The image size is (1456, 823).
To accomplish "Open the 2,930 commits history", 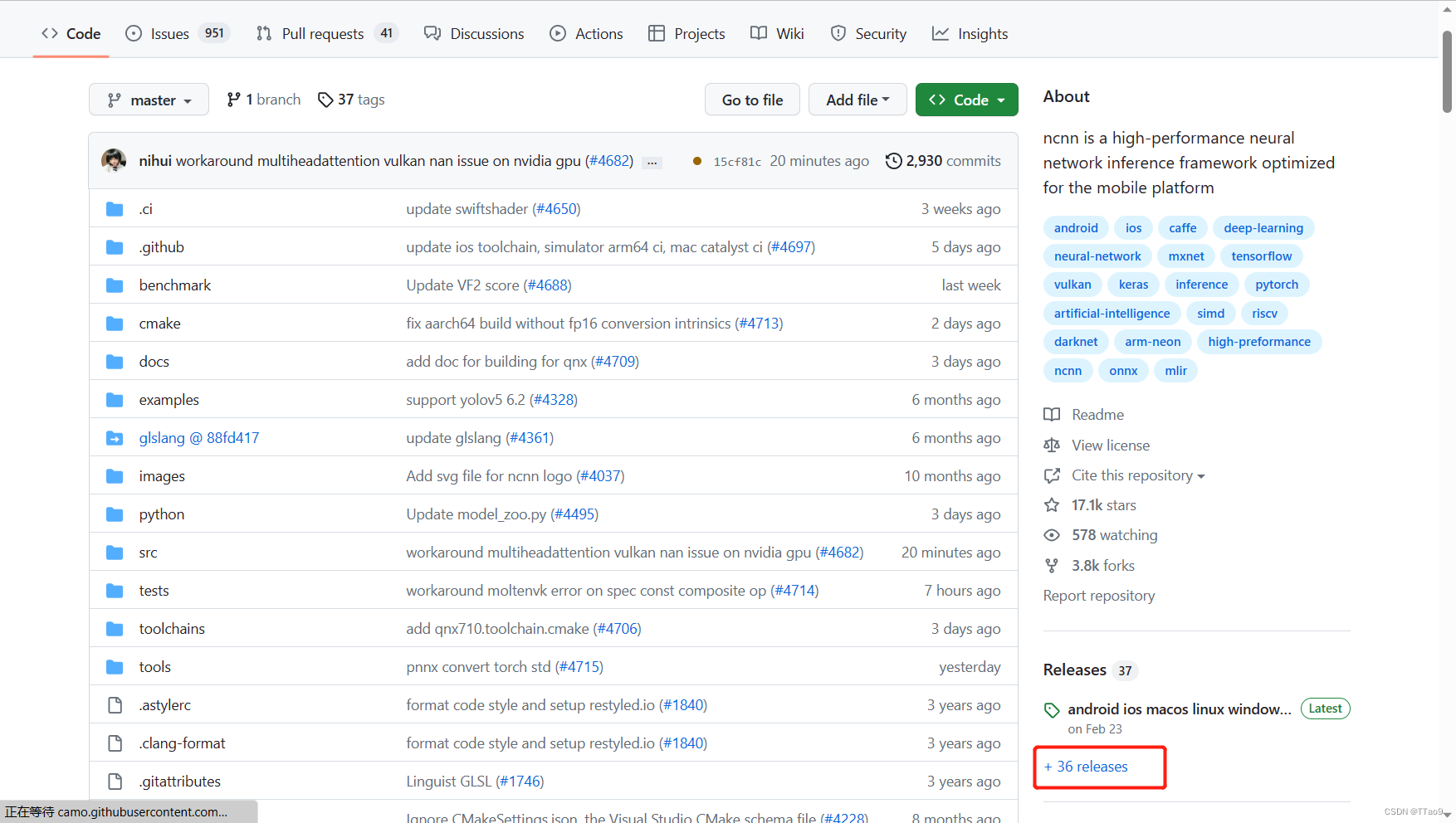I will 943,161.
